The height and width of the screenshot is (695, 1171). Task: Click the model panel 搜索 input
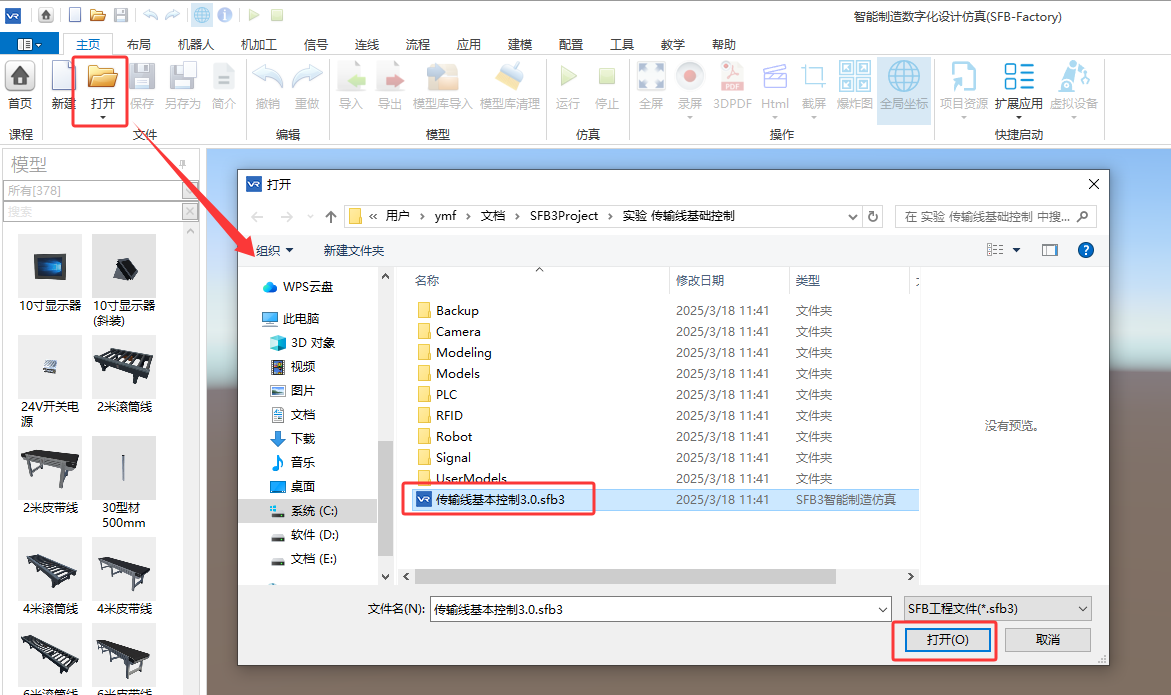coord(93,212)
